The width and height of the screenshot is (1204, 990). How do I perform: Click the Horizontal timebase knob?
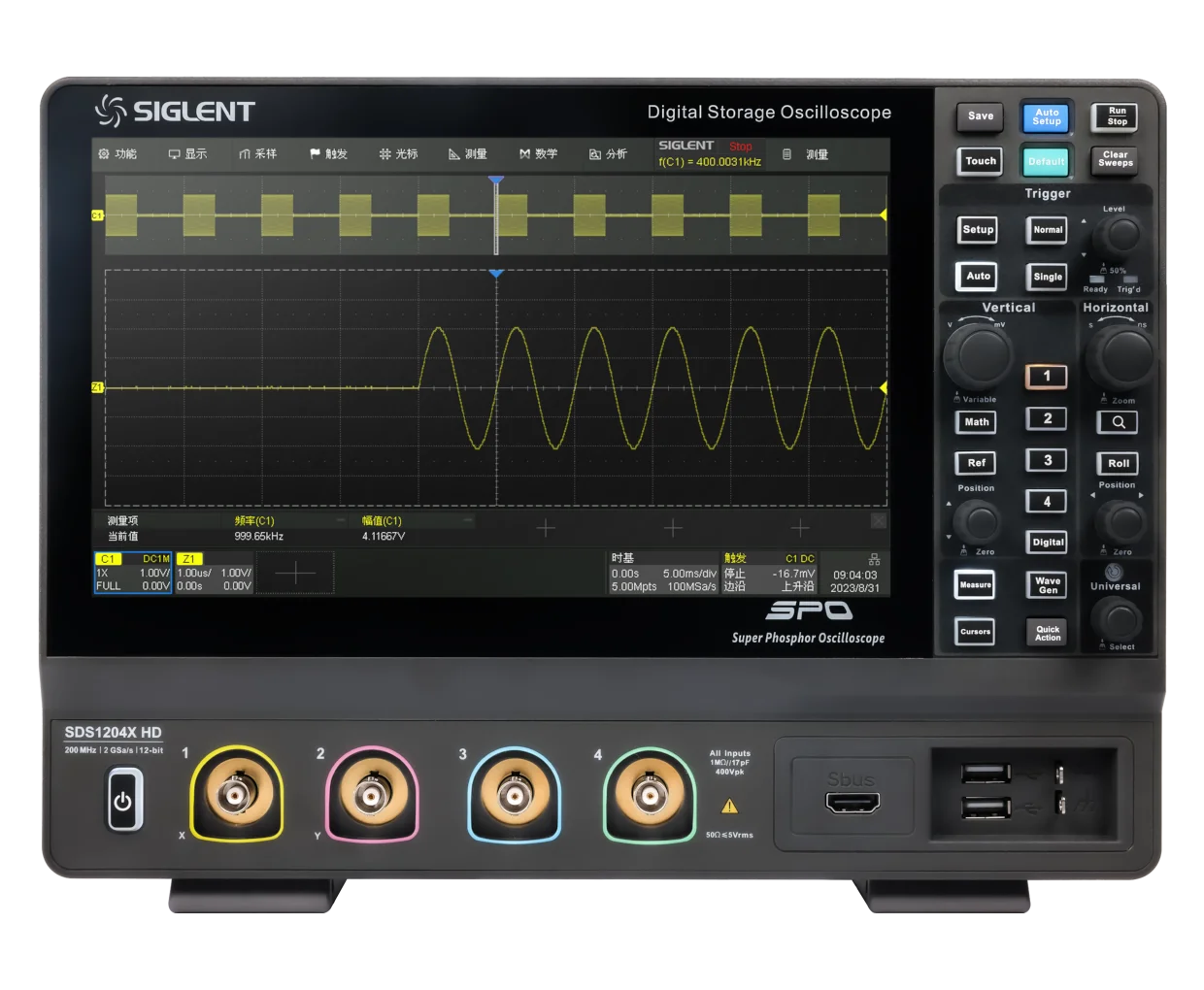point(1121,356)
